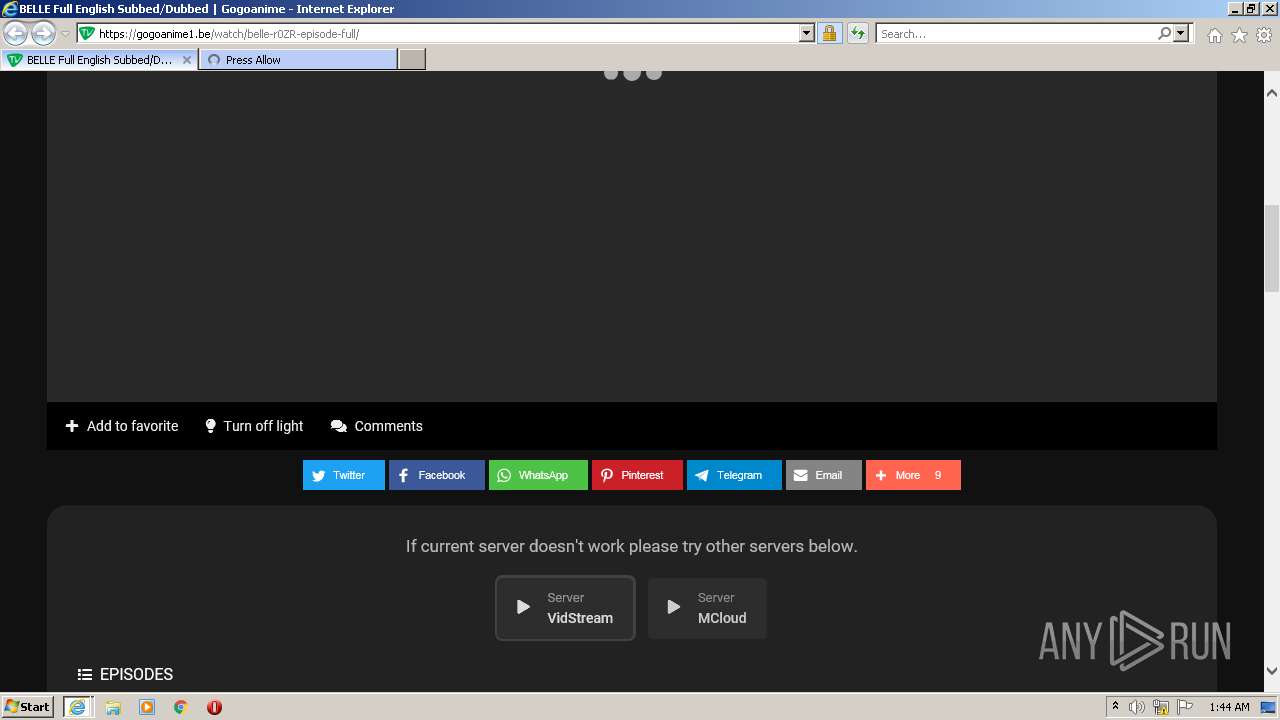Open File Explorer folder taskbar icon
Image resolution: width=1280 pixels, height=720 pixels.
(x=113, y=707)
